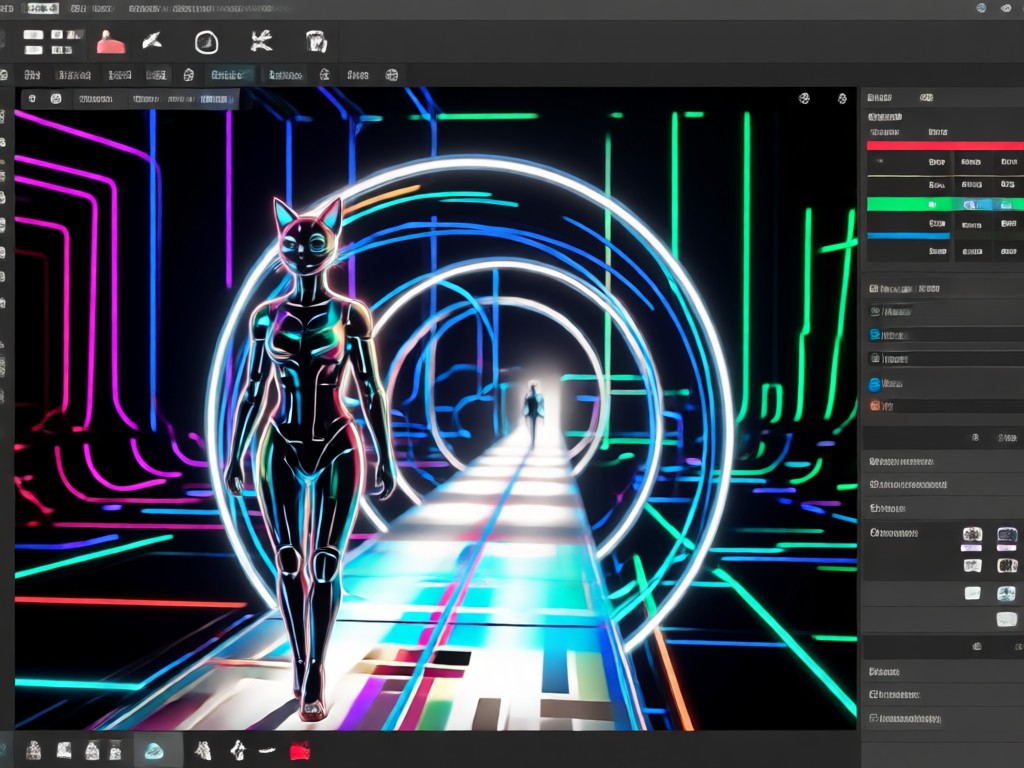Select the red stamp-shaped tool in the top toolbar
Image resolution: width=1024 pixels, height=768 pixels.
tap(110, 42)
